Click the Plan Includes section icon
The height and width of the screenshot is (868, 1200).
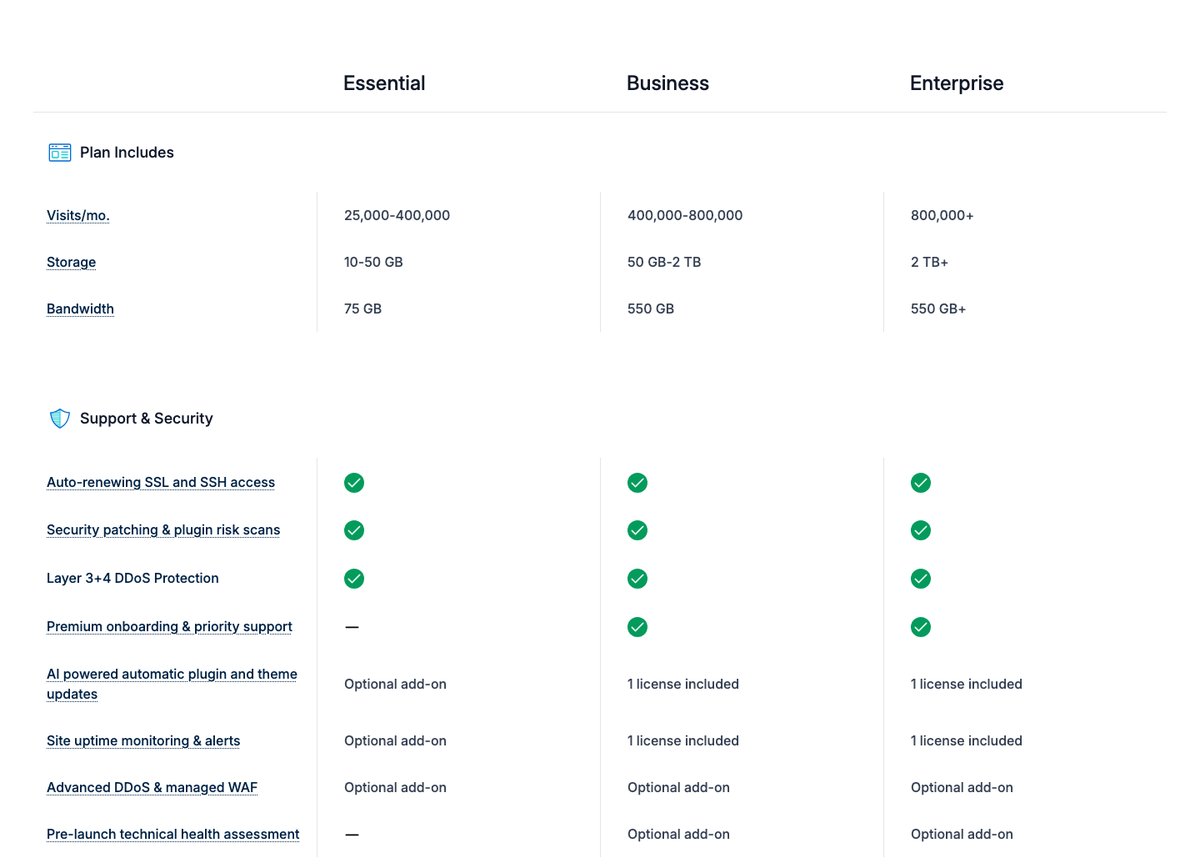point(60,152)
